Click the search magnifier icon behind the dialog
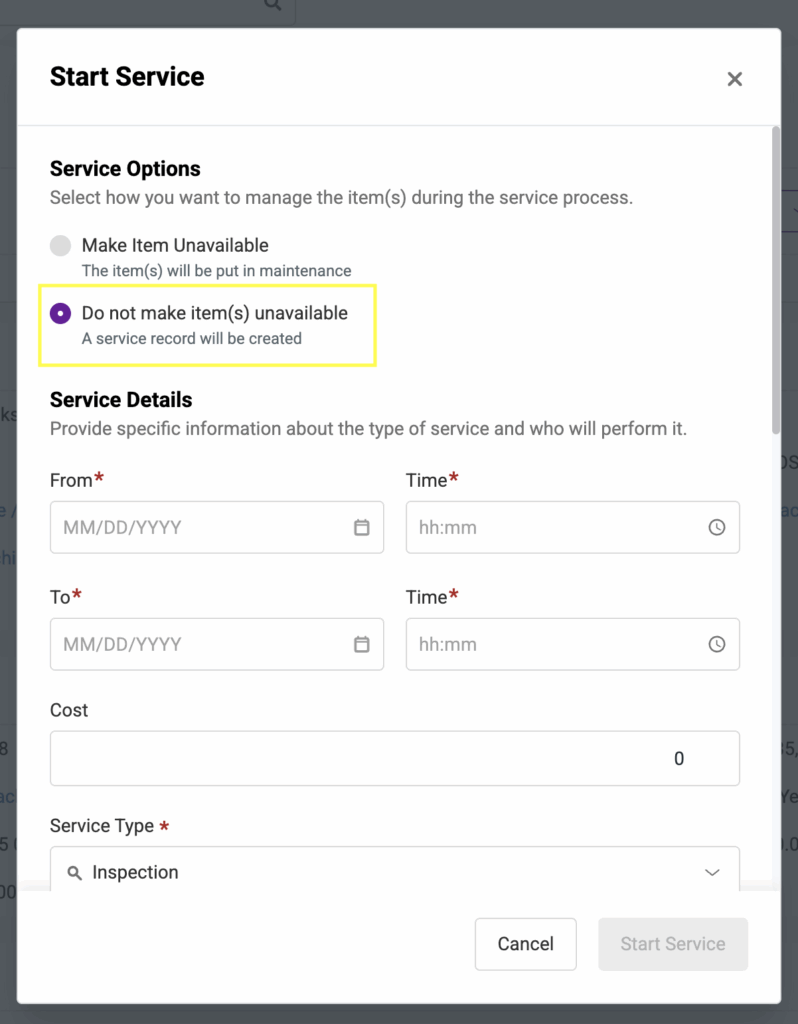Screen dimensions: 798x1024 [x=272, y=5]
